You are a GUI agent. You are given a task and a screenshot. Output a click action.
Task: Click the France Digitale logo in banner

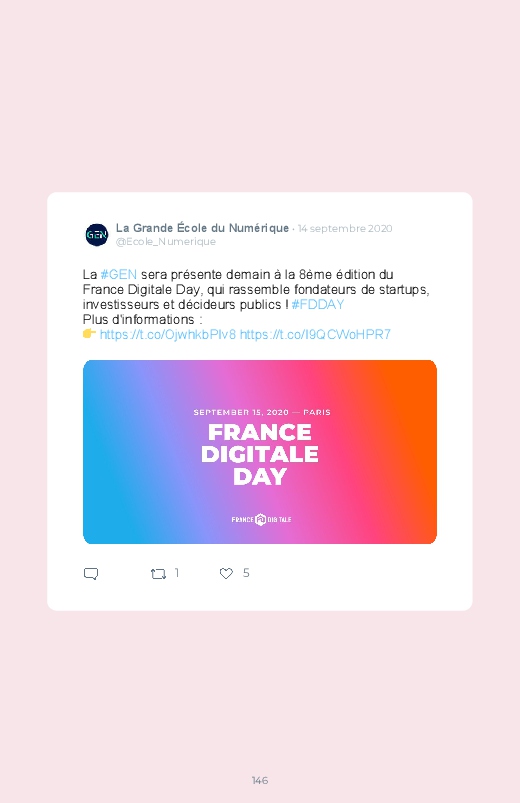[x=261, y=519]
